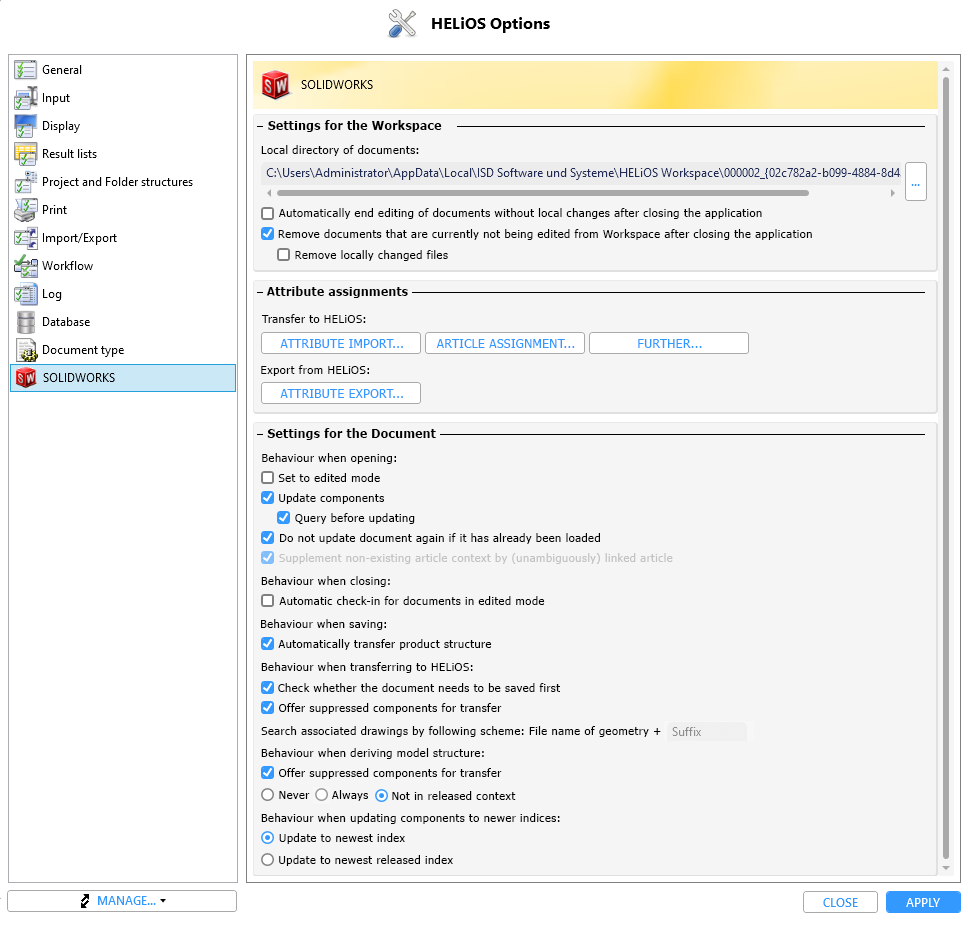
Task: Click the SOLIDWORKS sidebar icon
Action: pos(25,378)
